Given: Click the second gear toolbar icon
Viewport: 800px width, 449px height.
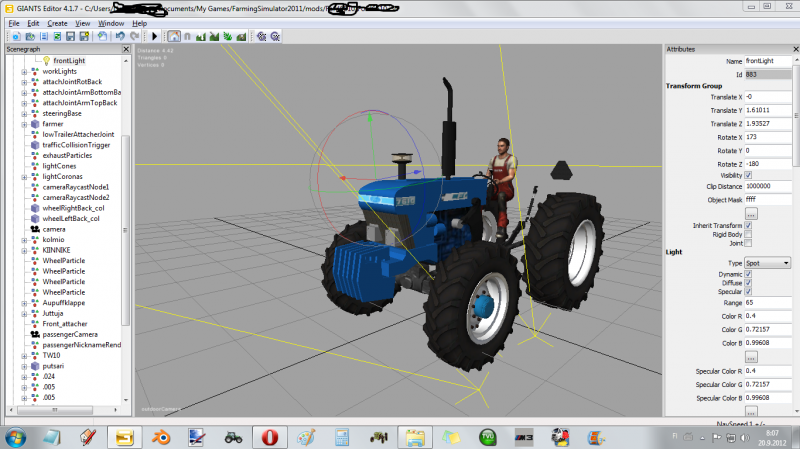Looking at the screenshot, I should pyautogui.click(x=276, y=36).
